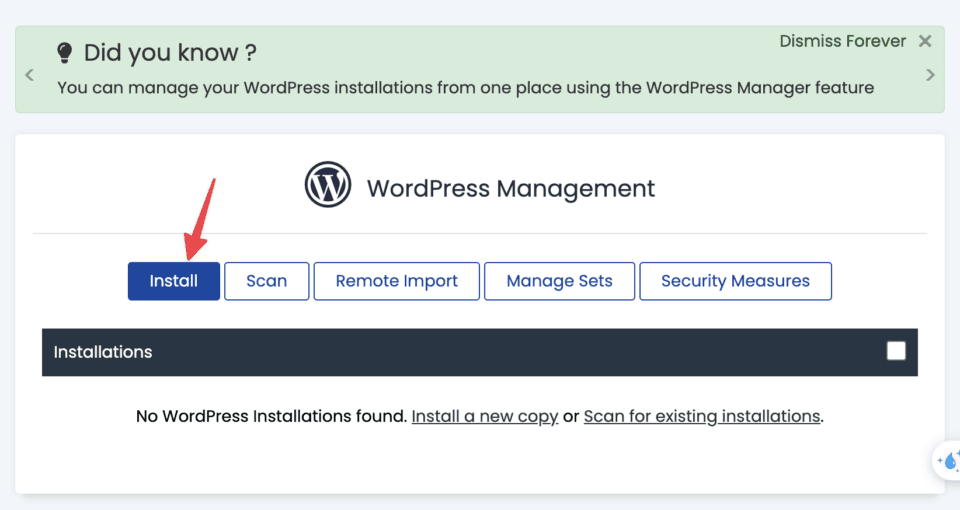Follow the 'Install a new copy' link

tap(485, 416)
